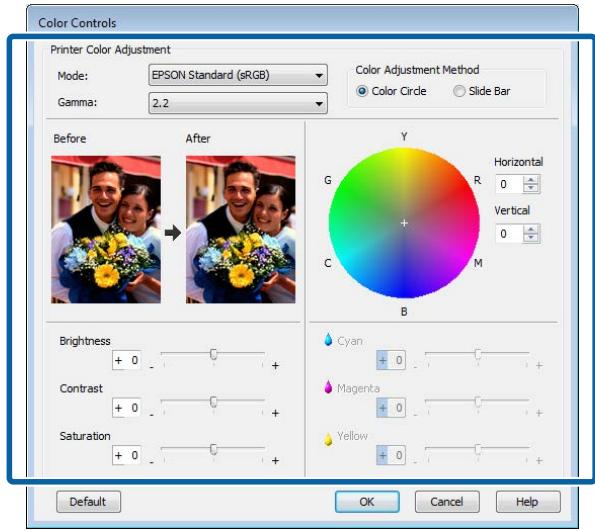Click the R label beside color circle
Viewport: 595px width, 531px height.
point(477,180)
